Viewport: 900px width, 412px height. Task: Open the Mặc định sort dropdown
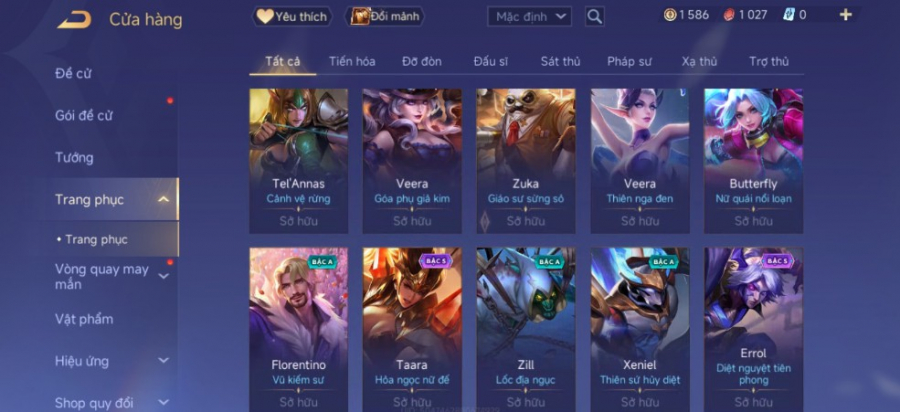(529, 17)
